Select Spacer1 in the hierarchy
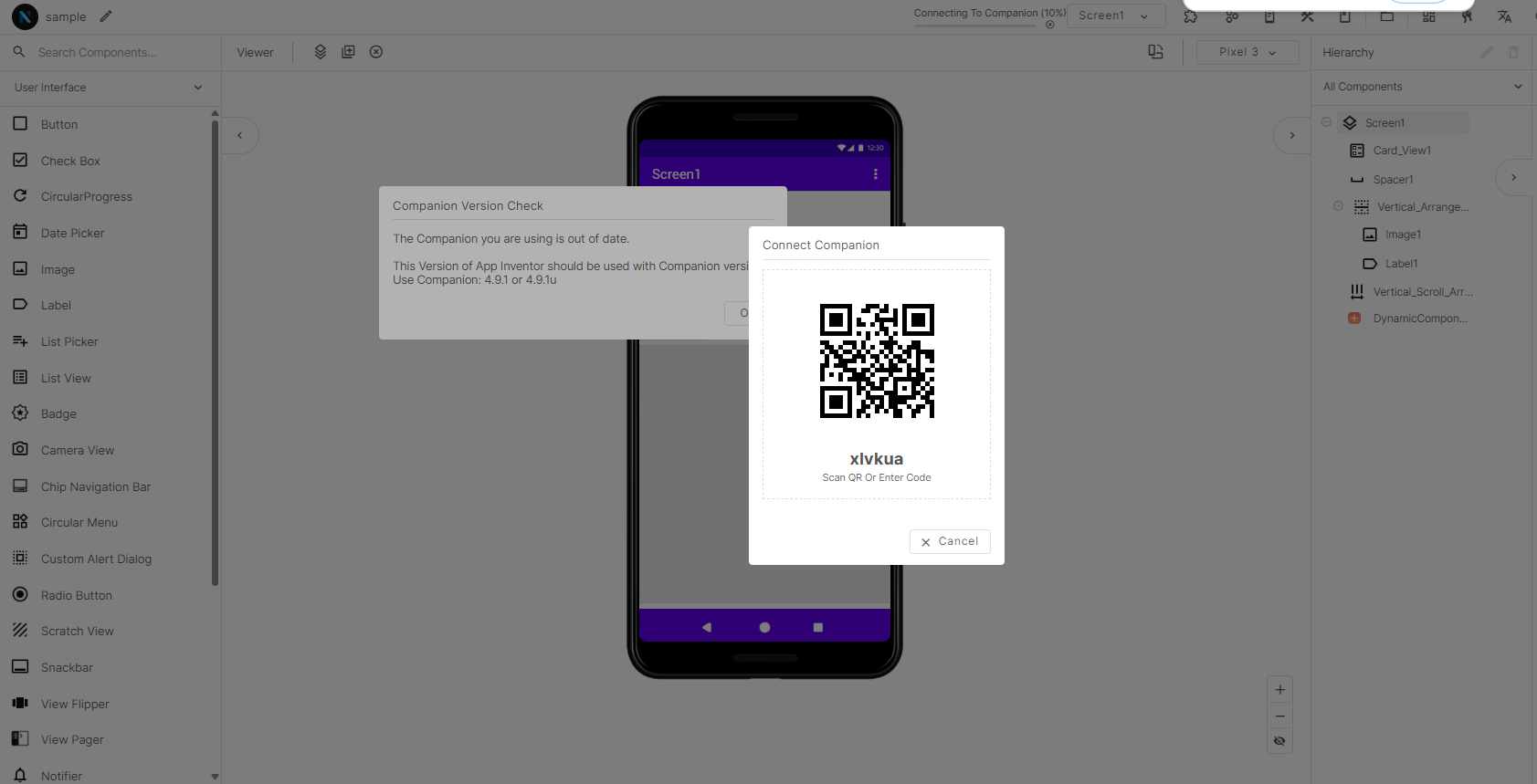 [x=1393, y=180]
